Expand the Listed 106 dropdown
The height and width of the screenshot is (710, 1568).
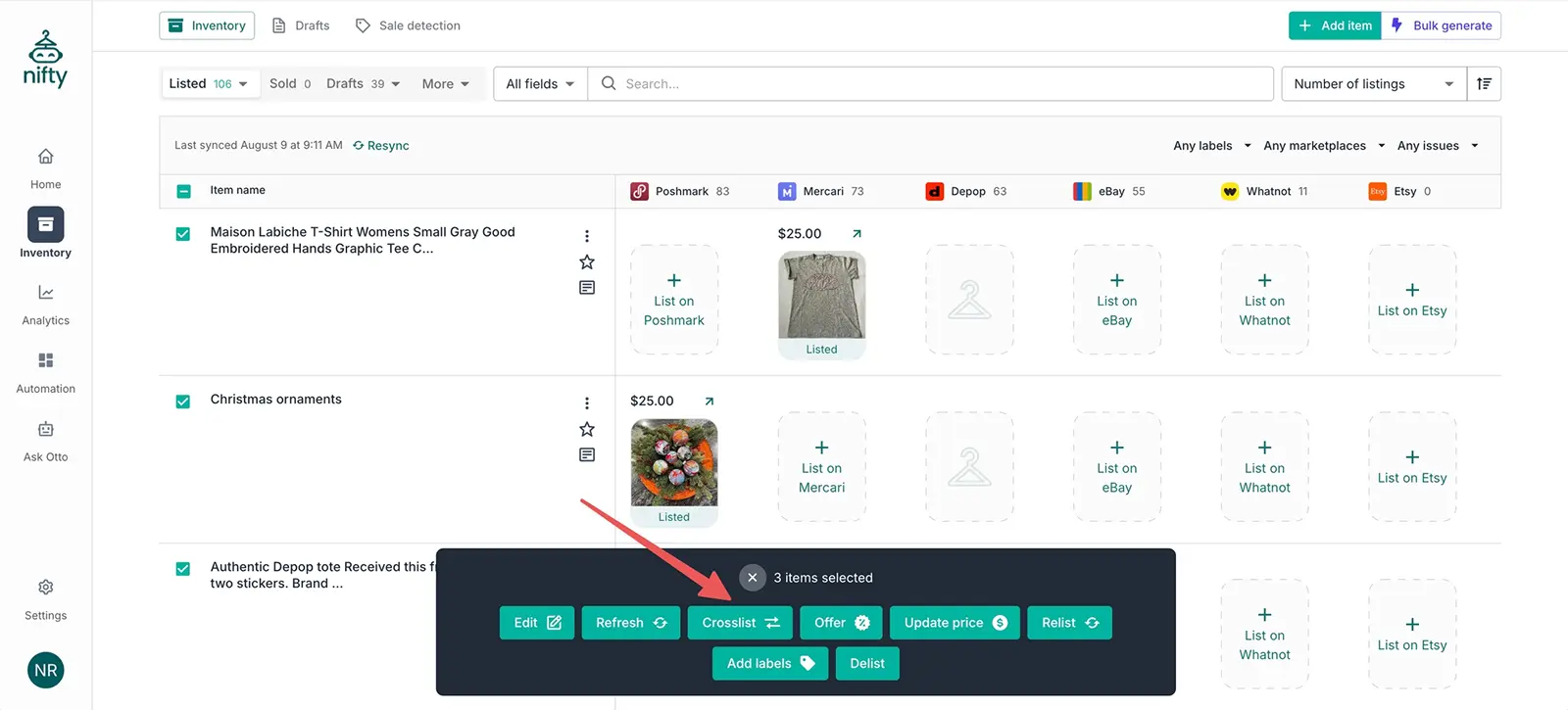[209, 84]
